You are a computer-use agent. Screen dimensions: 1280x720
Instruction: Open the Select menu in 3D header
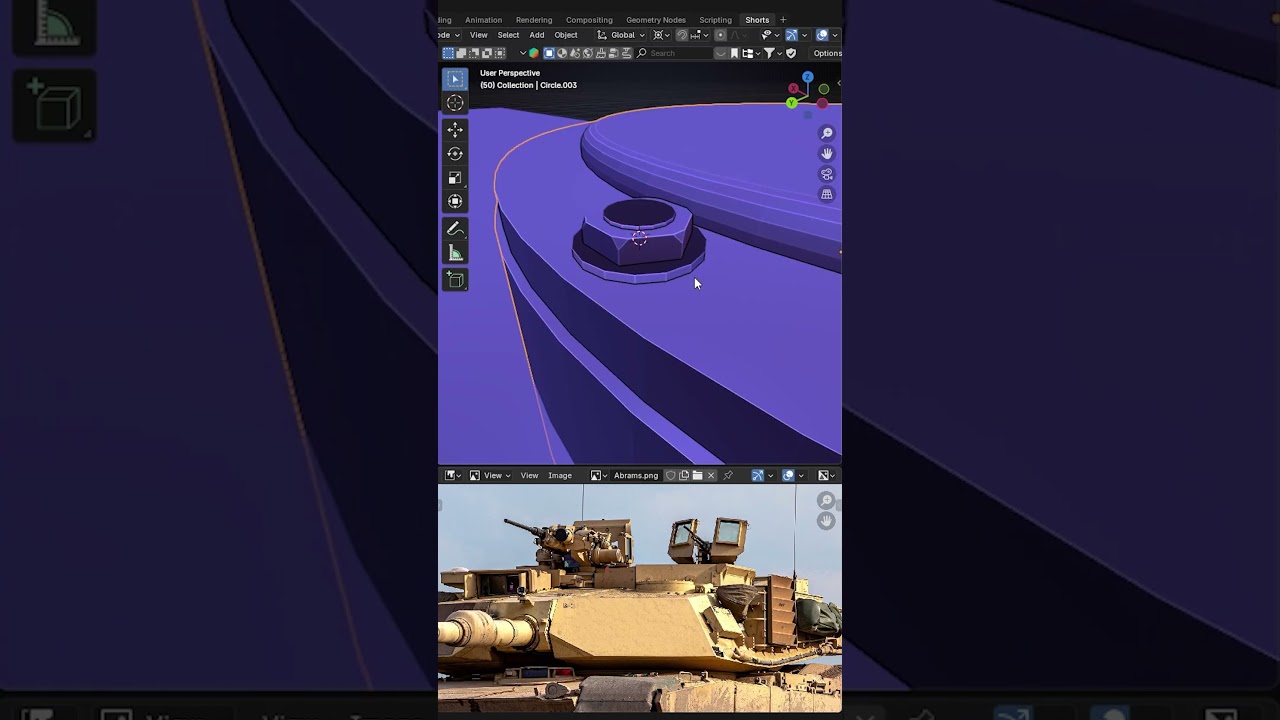pos(508,35)
